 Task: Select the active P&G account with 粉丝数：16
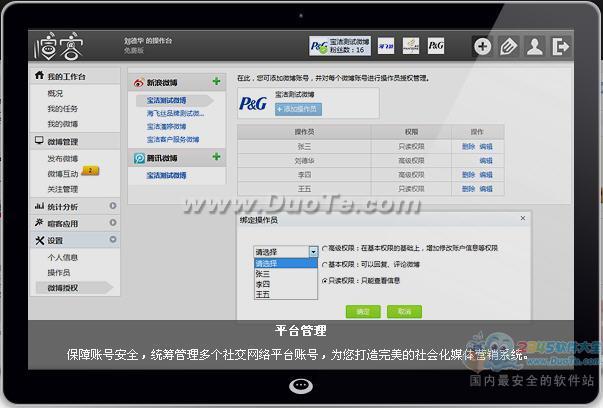[340, 46]
